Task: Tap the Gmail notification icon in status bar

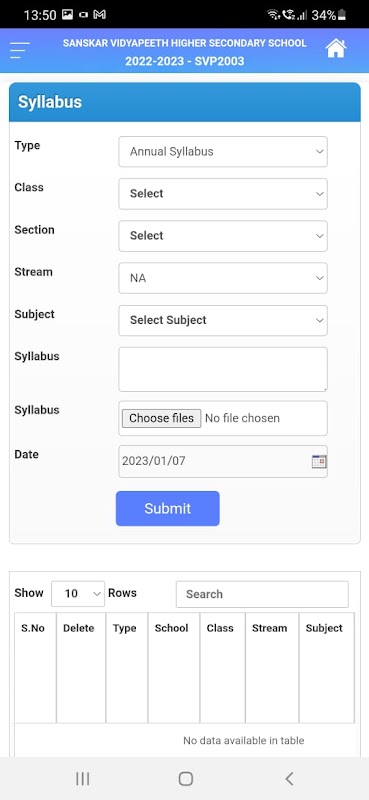Action: click(x=100, y=15)
